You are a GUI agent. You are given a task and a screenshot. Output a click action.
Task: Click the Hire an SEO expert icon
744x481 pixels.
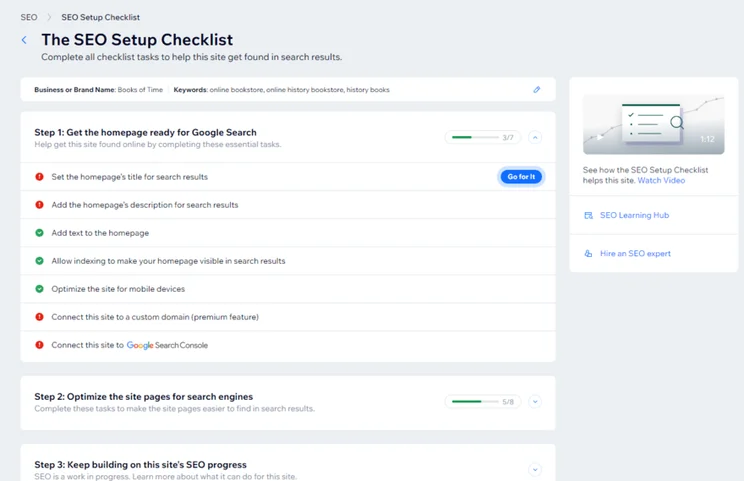click(x=588, y=254)
